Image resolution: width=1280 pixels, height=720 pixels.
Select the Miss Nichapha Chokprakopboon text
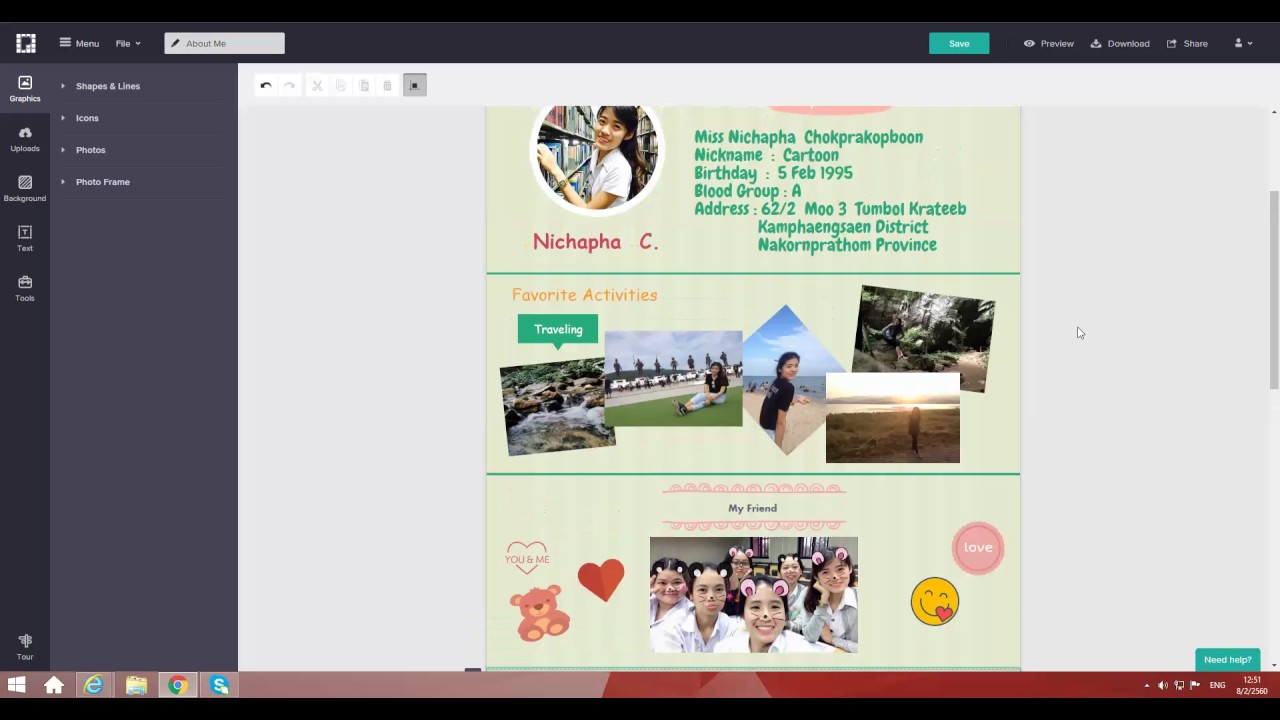pos(808,137)
